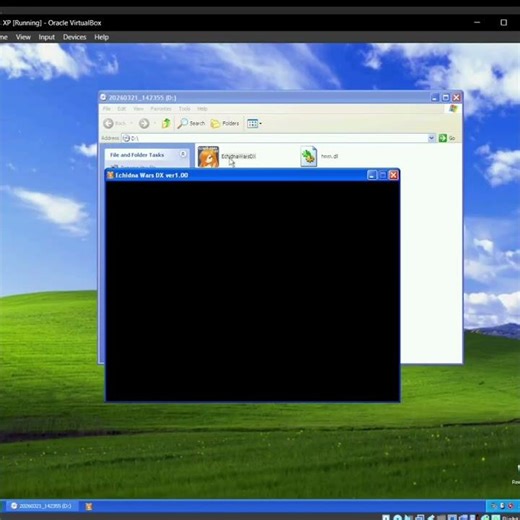Image resolution: width=520 pixels, height=520 pixels.
Task: Maximize the Oracle VirtualBox window
Action: (504, 22)
